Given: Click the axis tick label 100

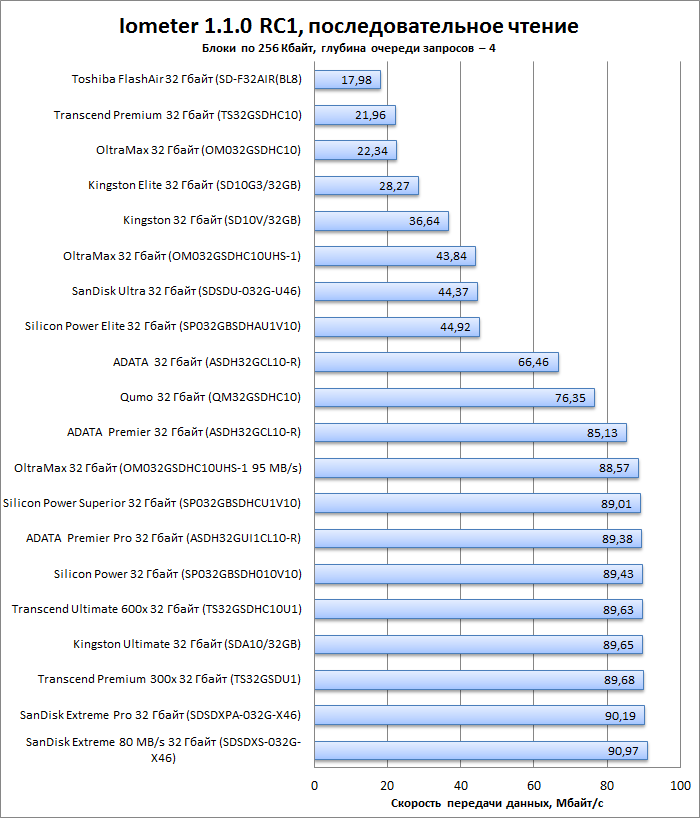Looking at the screenshot, I should point(680,786).
